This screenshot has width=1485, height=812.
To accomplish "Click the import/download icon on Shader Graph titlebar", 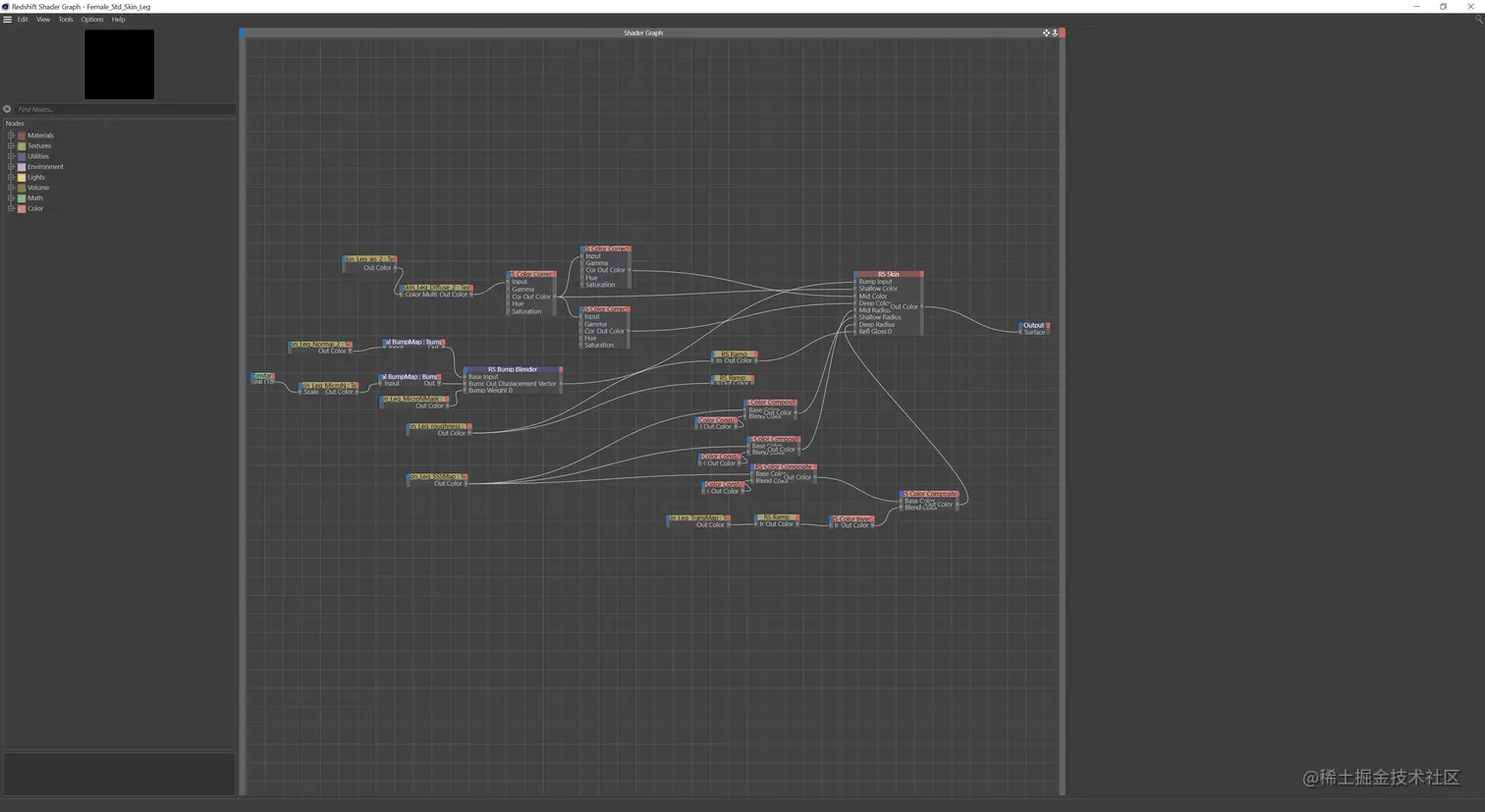I will click(1056, 32).
